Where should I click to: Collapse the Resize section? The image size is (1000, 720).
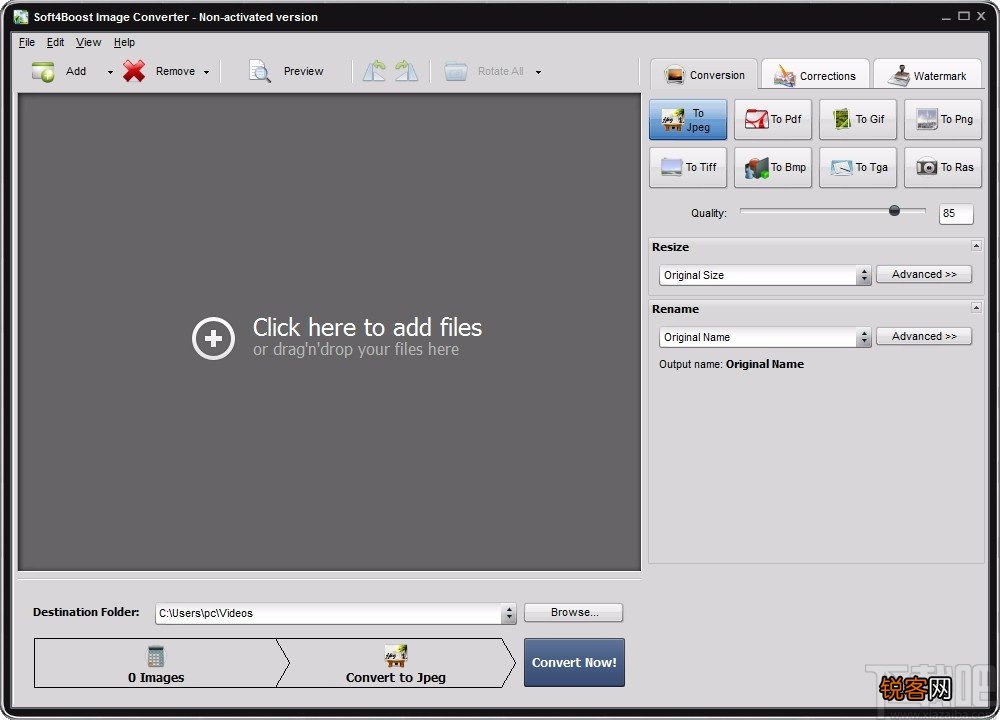point(976,246)
